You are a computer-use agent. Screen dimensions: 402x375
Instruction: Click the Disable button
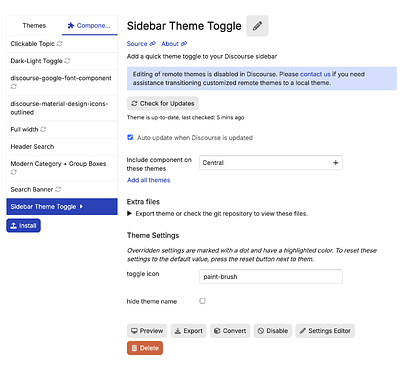pyautogui.click(x=273, y=331)
